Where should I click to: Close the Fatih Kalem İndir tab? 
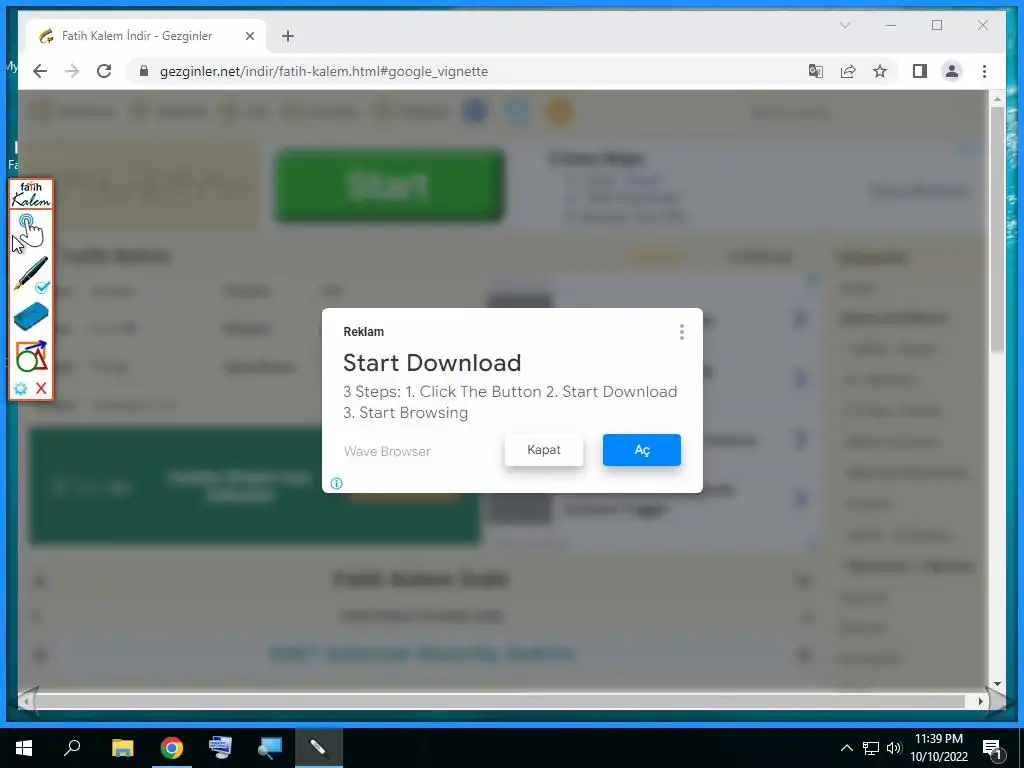point(249,36)
